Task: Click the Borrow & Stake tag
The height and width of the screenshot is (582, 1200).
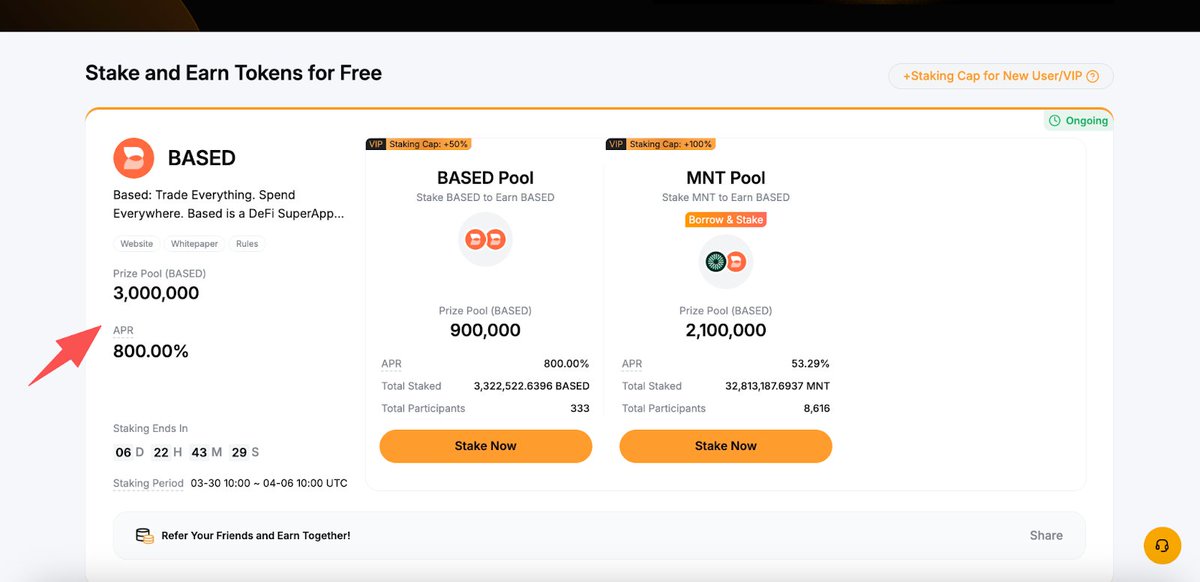Action: [x=725, y=220]
